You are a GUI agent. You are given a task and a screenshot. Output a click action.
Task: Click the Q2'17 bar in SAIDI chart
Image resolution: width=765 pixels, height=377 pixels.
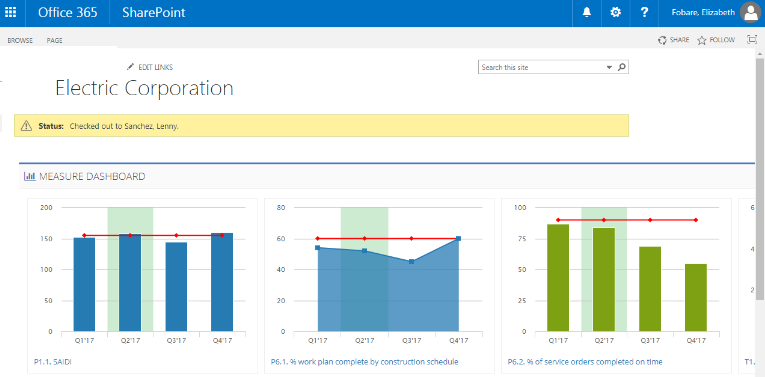130,283
